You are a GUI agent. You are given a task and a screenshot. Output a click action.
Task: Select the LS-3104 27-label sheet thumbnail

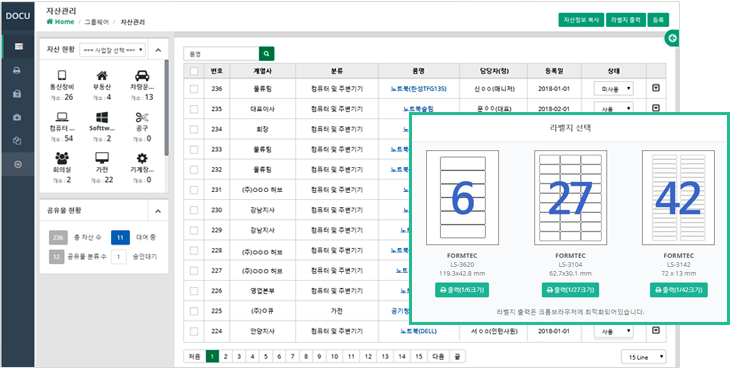click(570, 198)
